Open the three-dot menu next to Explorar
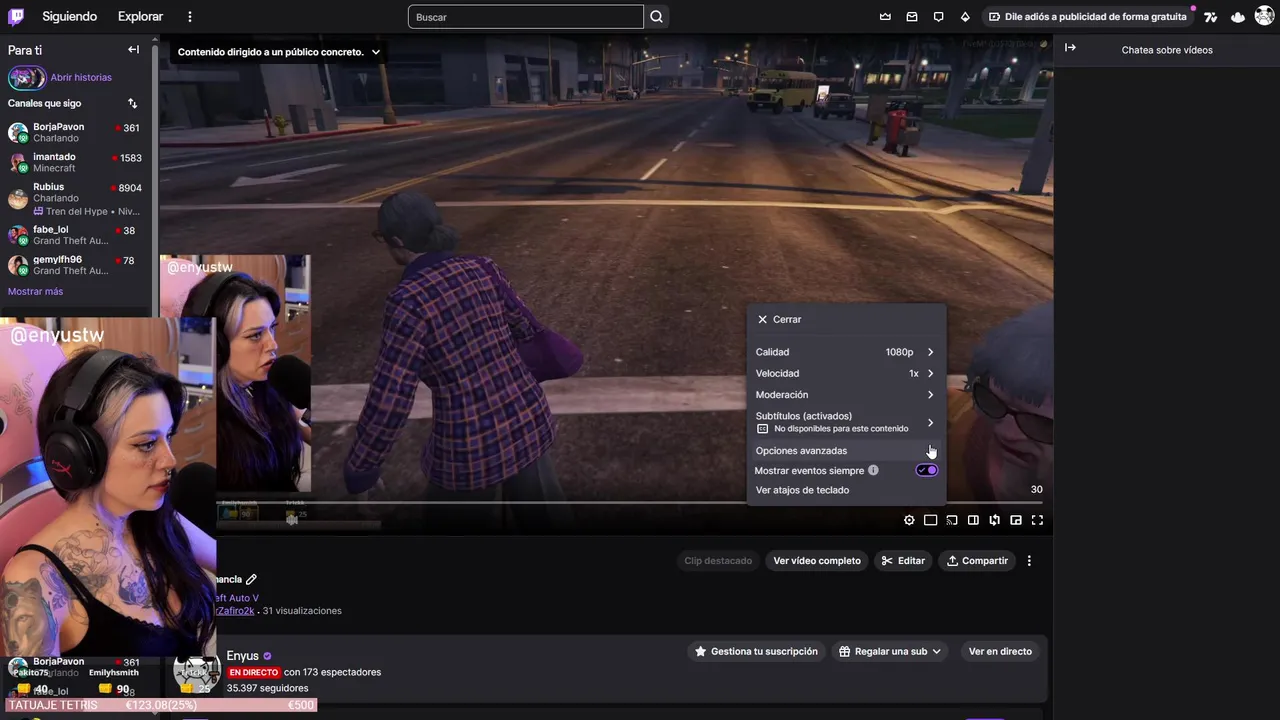Screen dimensions: 1280x720 [190, 17]
